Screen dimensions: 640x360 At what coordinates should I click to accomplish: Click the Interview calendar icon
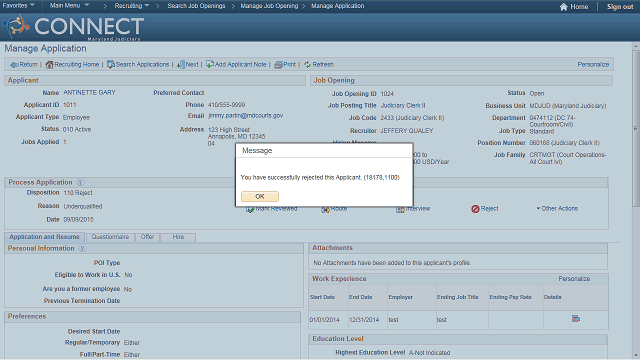(400, 209)
